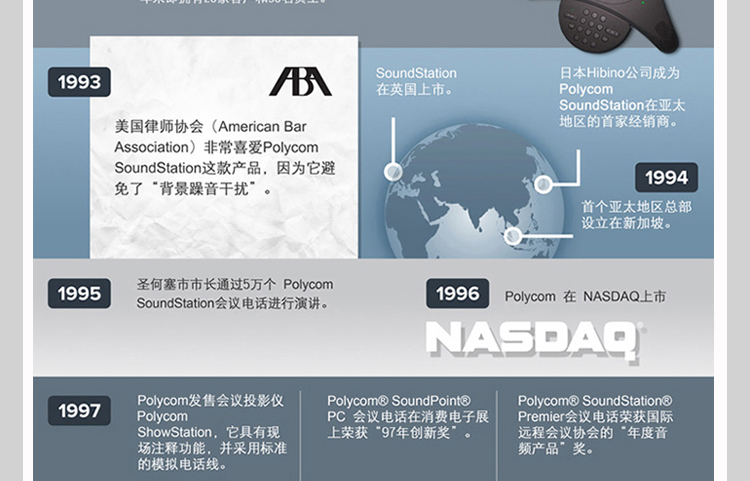Screen dimensions: 750x481
Task: Click the 日本Hibino distributor text
Action: point(620,97)
